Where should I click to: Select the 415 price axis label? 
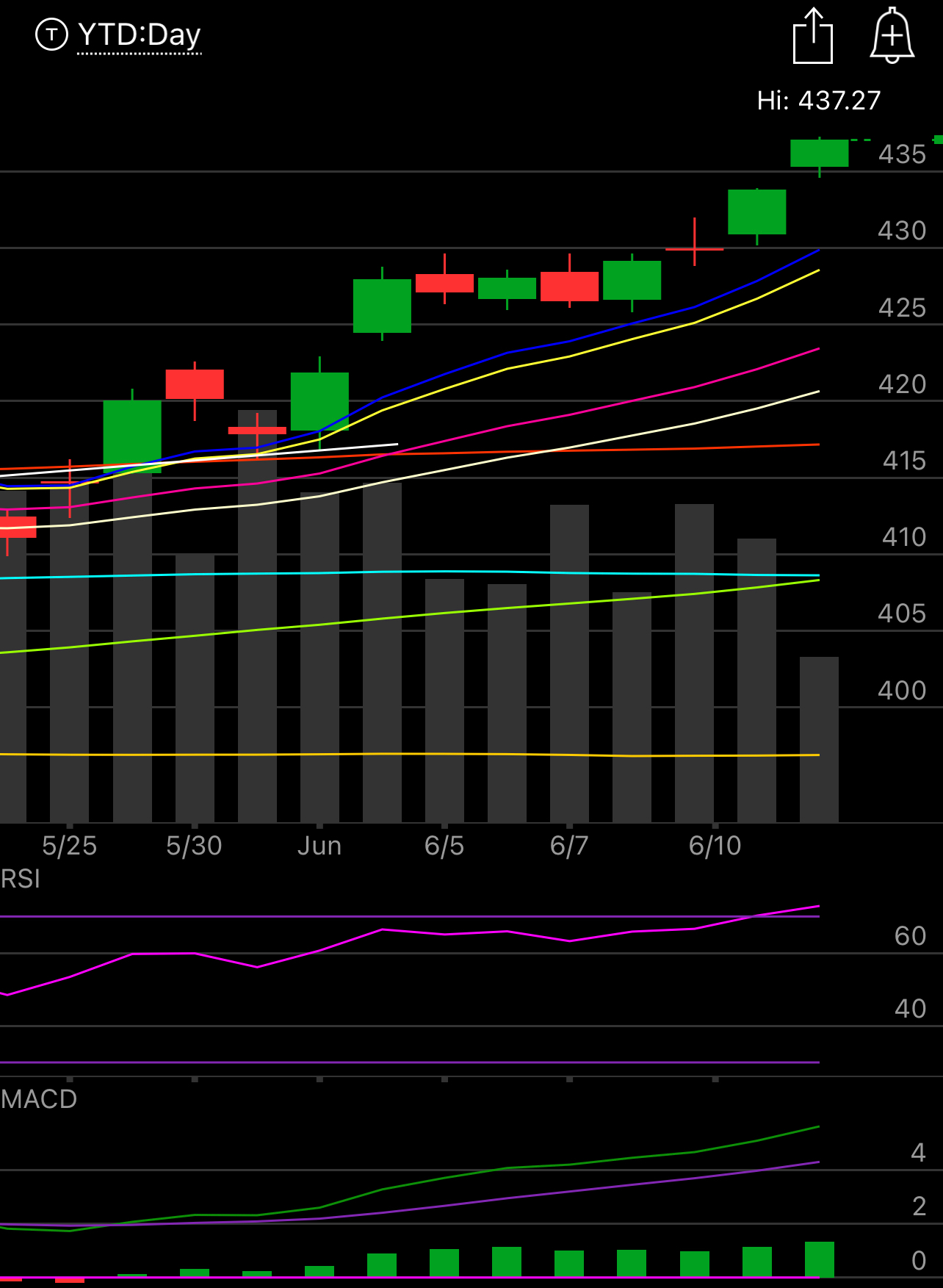tap(904, 461)
